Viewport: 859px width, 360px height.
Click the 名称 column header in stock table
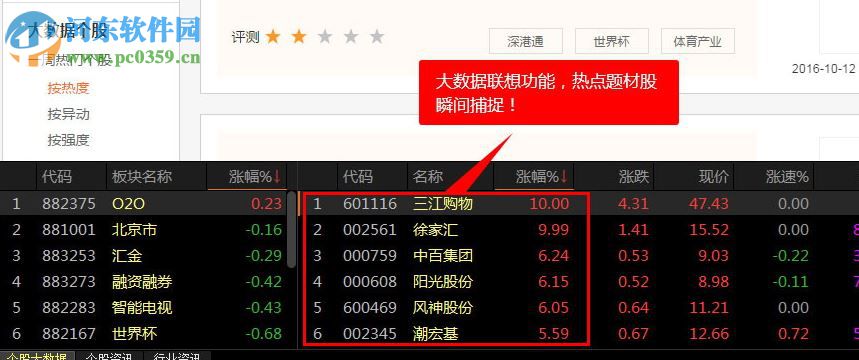coord(428,176)
